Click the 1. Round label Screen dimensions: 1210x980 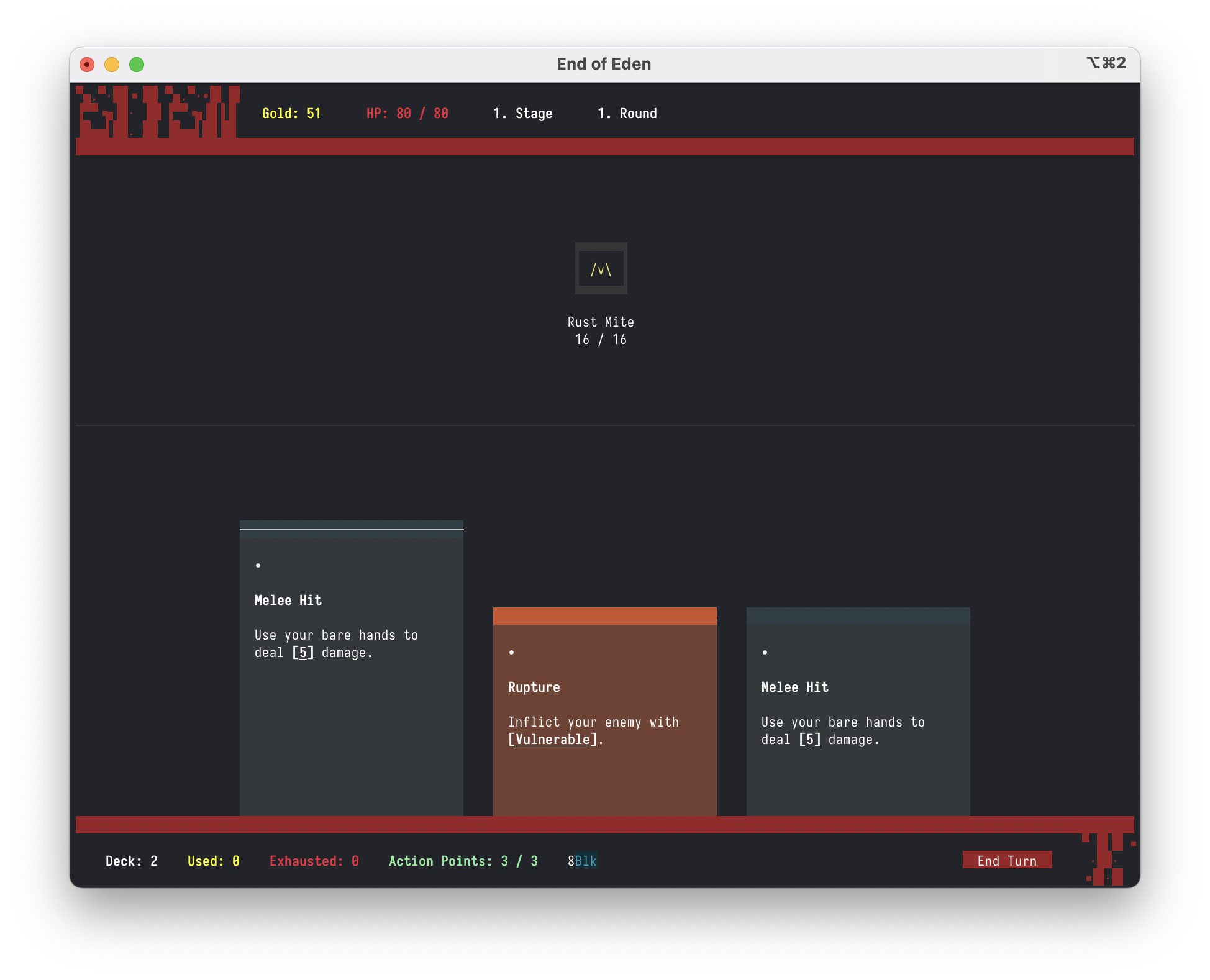627,114
